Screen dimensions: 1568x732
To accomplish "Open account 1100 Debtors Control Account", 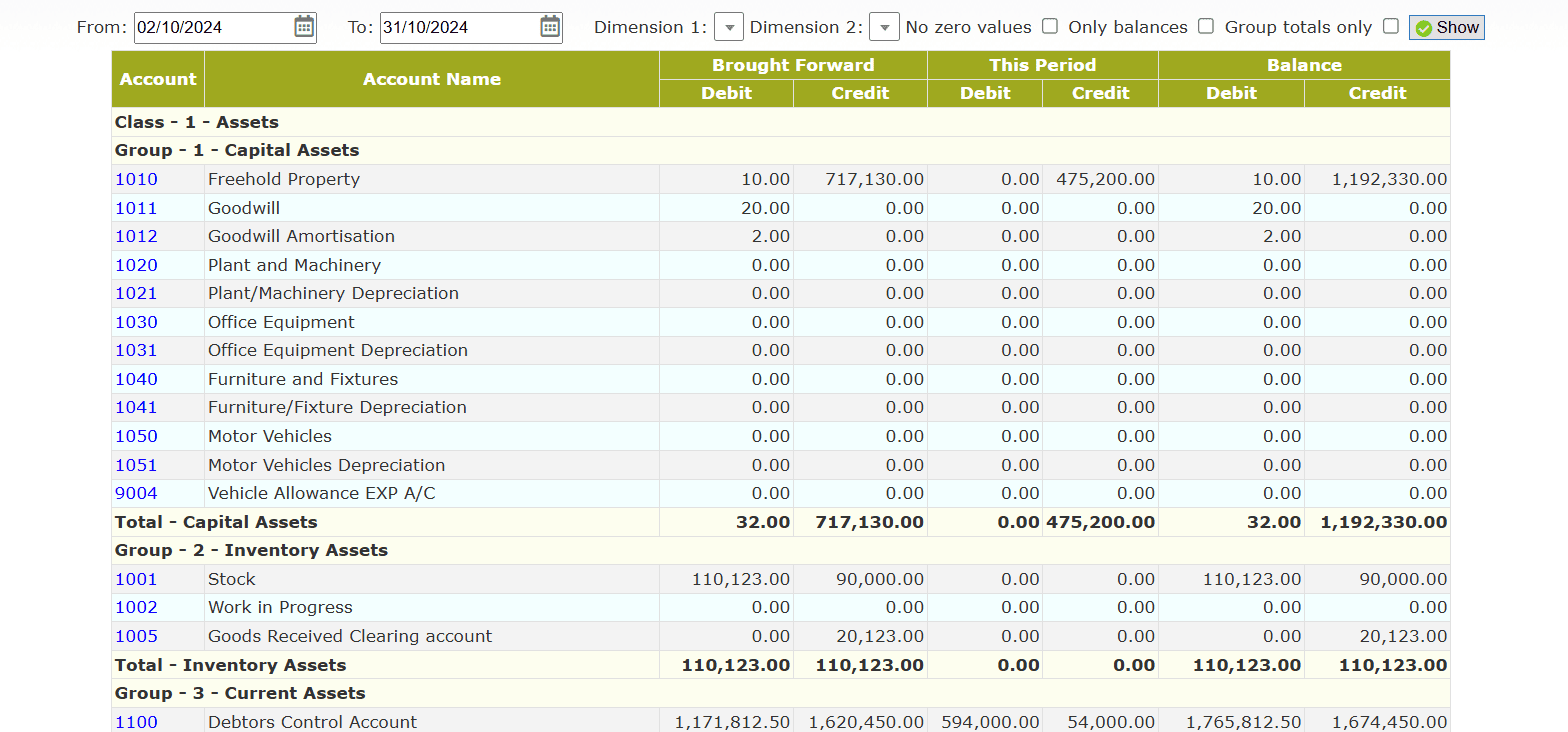I will pyautogui.click(x=136, y=722).
